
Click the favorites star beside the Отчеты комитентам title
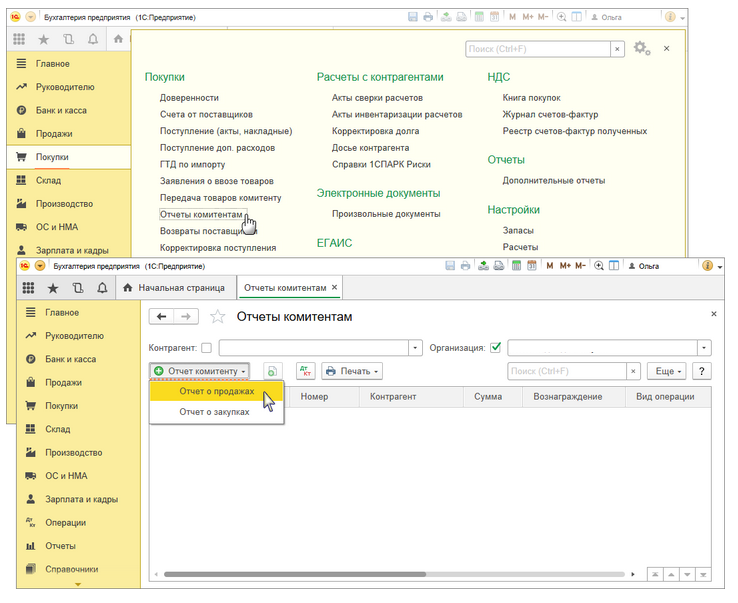pos(217,317)
